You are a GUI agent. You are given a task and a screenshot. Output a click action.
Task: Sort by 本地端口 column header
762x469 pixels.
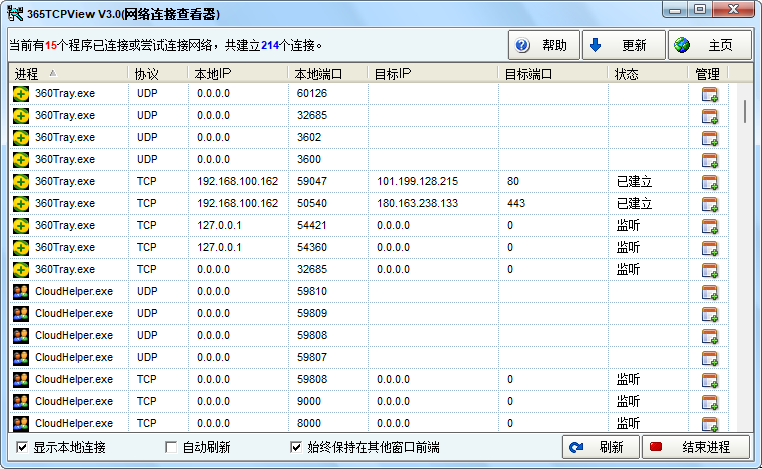click(x=328, y=73)
